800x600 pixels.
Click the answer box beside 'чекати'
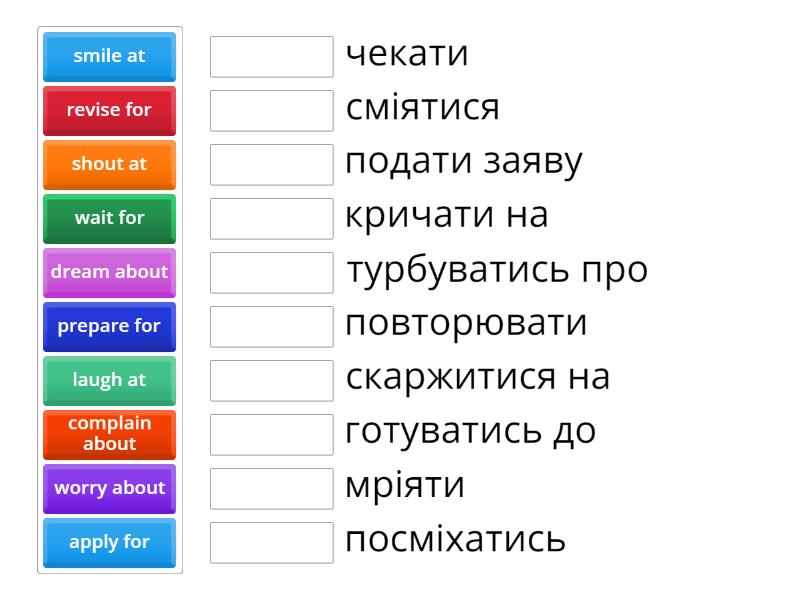coord(271,57)
